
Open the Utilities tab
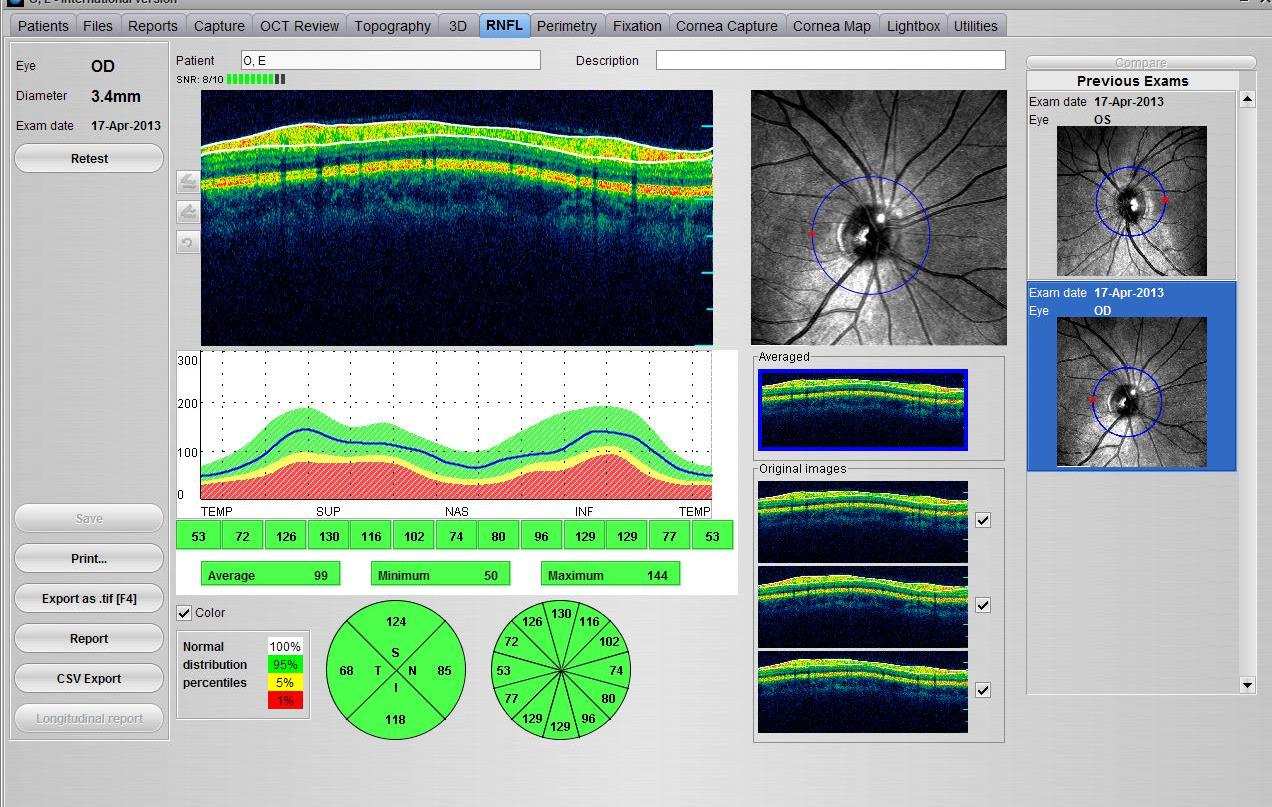[975, 26]
